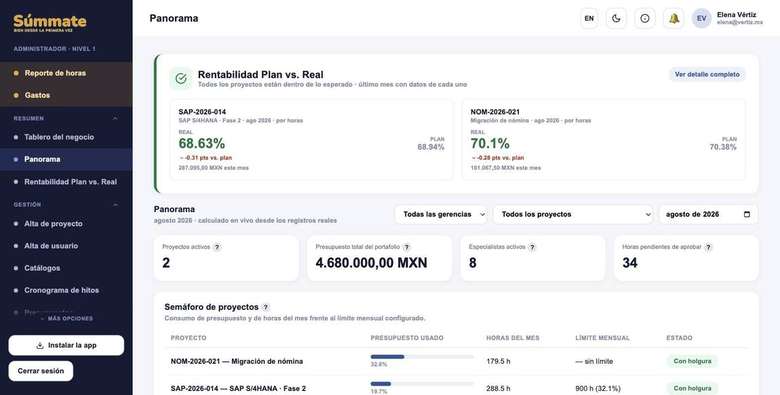Viewport: 780px width, 395px height.
Task: Click Con holgura badge for NOM-2026-021
Action: 692,361
